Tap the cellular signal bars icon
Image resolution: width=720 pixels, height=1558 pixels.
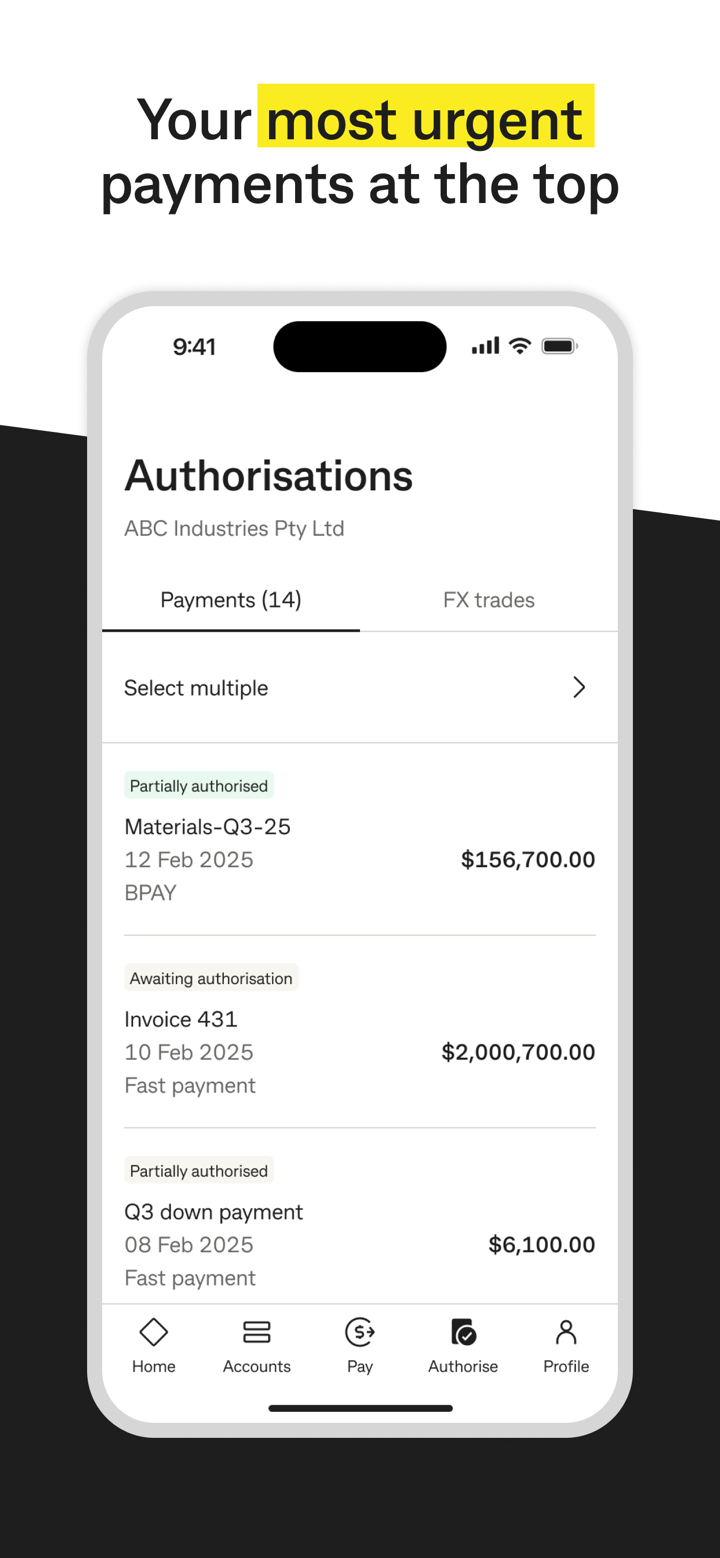(485, 346)
